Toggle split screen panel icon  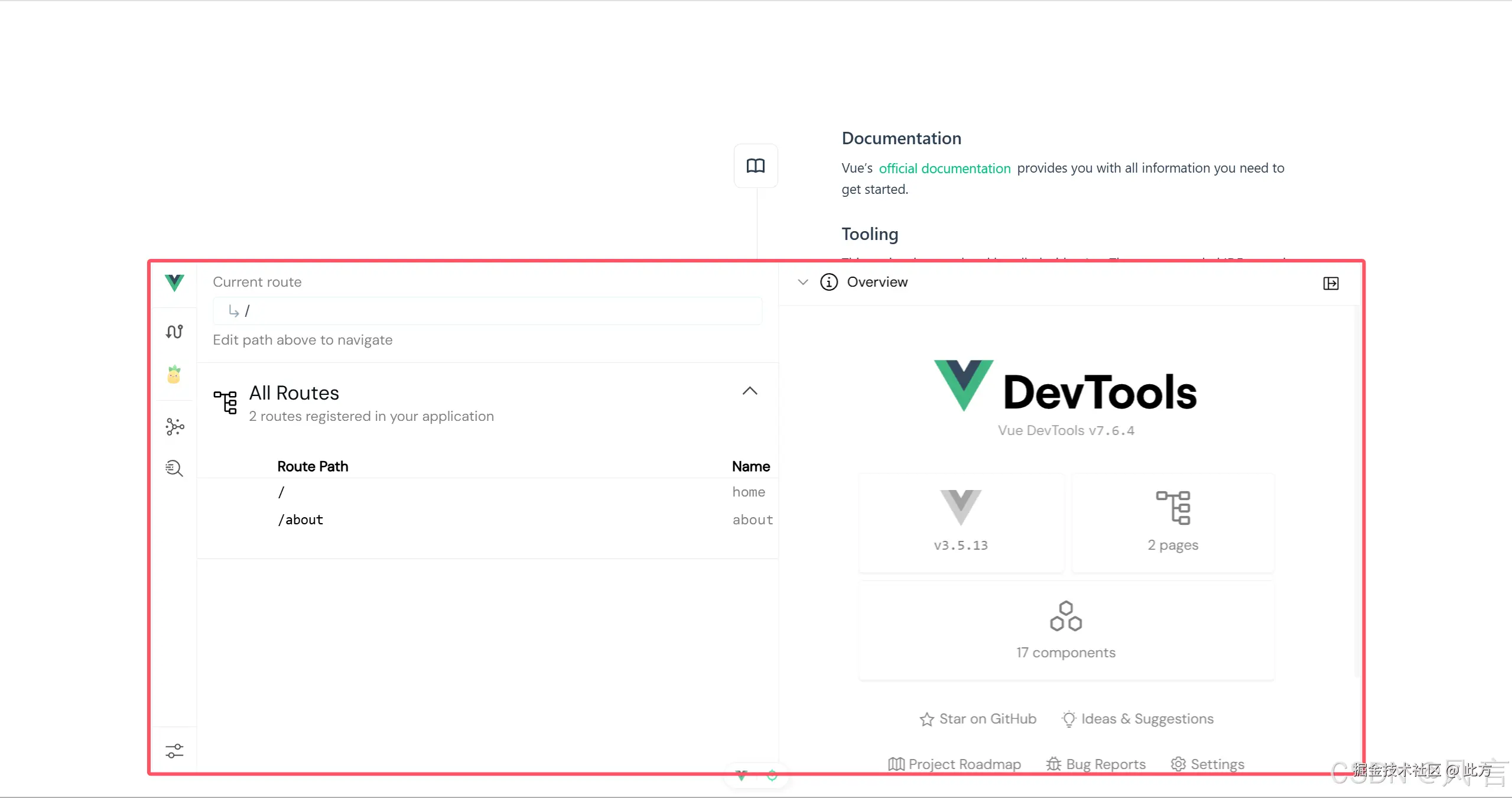coord(1331,283)
